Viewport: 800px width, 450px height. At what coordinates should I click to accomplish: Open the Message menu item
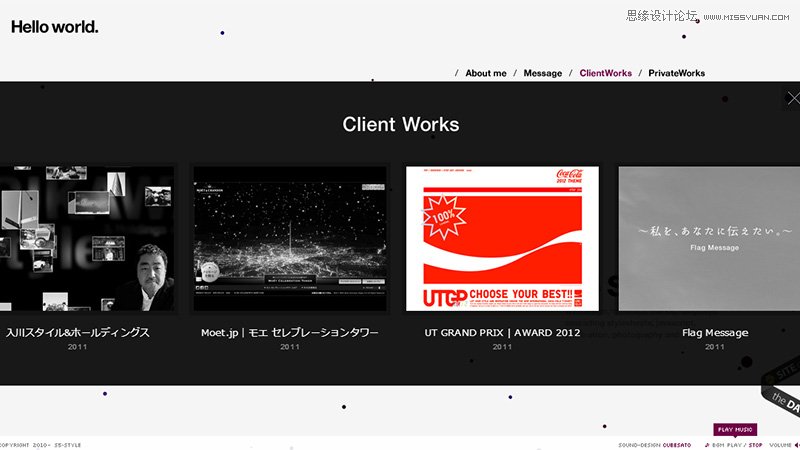pyautogui.click(x=542, y=73)
